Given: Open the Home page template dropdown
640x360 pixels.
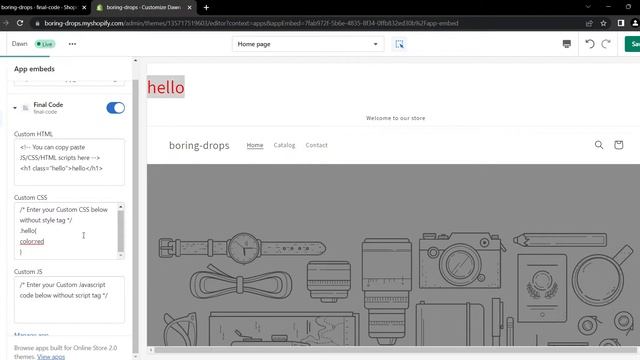Looking at the screenshot, I should 308,44.
